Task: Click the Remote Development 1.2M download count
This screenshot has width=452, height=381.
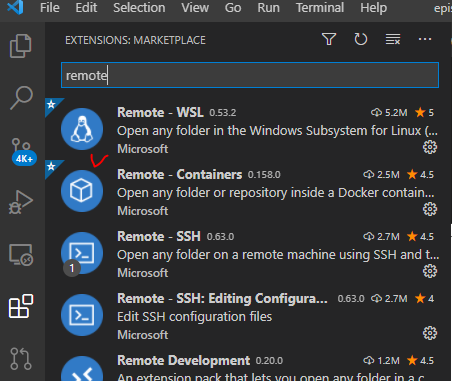Action: (x=381, y=361)
